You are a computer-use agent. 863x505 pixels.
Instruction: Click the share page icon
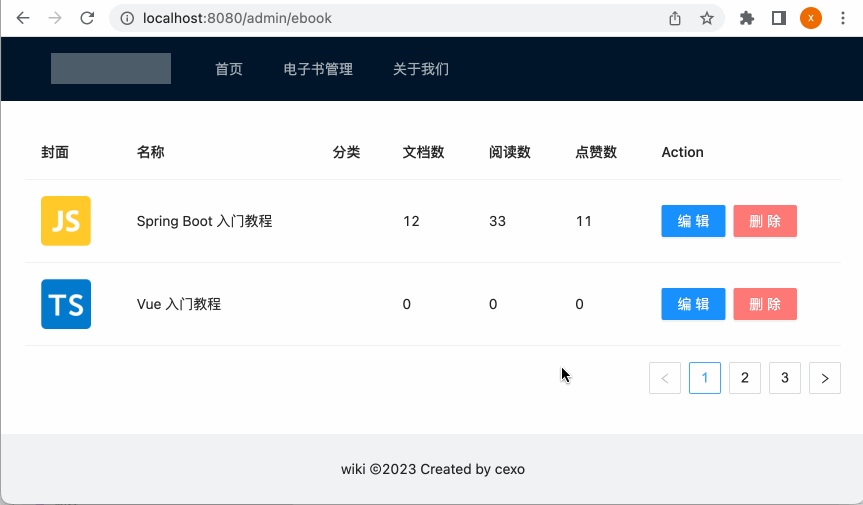[675, 18]
